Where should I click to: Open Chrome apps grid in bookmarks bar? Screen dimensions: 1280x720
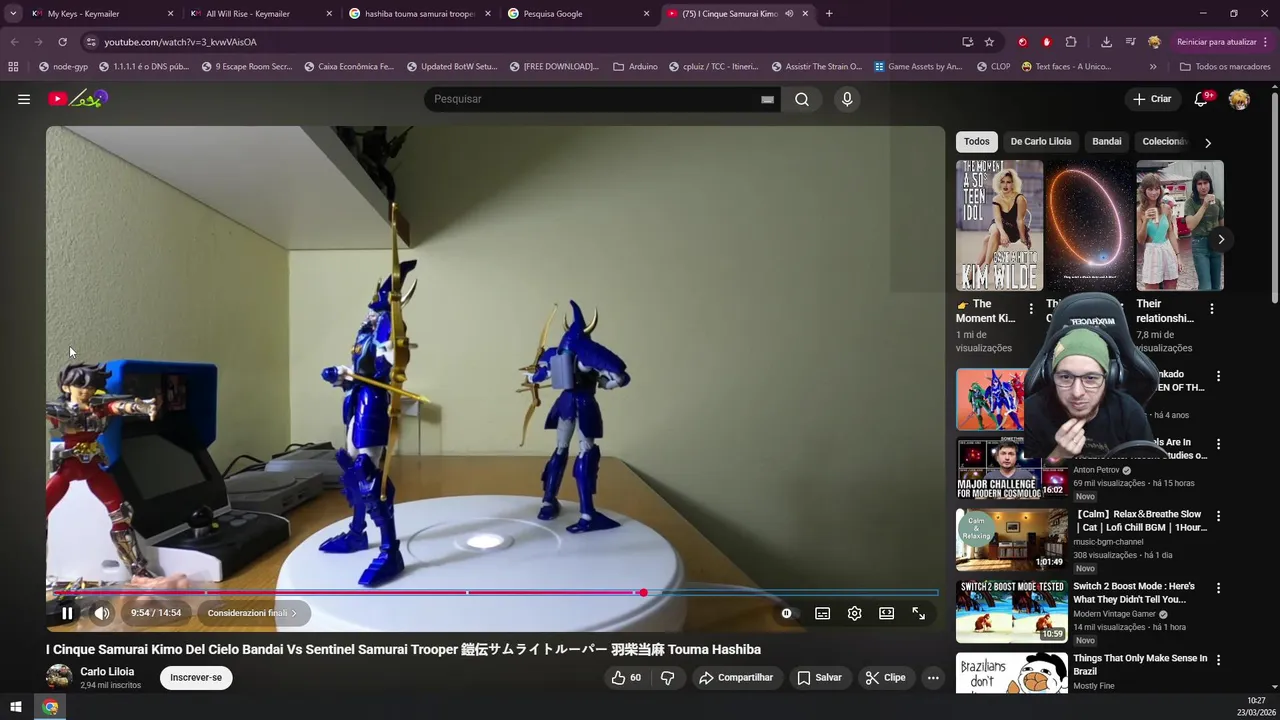(x=13, y=67)
